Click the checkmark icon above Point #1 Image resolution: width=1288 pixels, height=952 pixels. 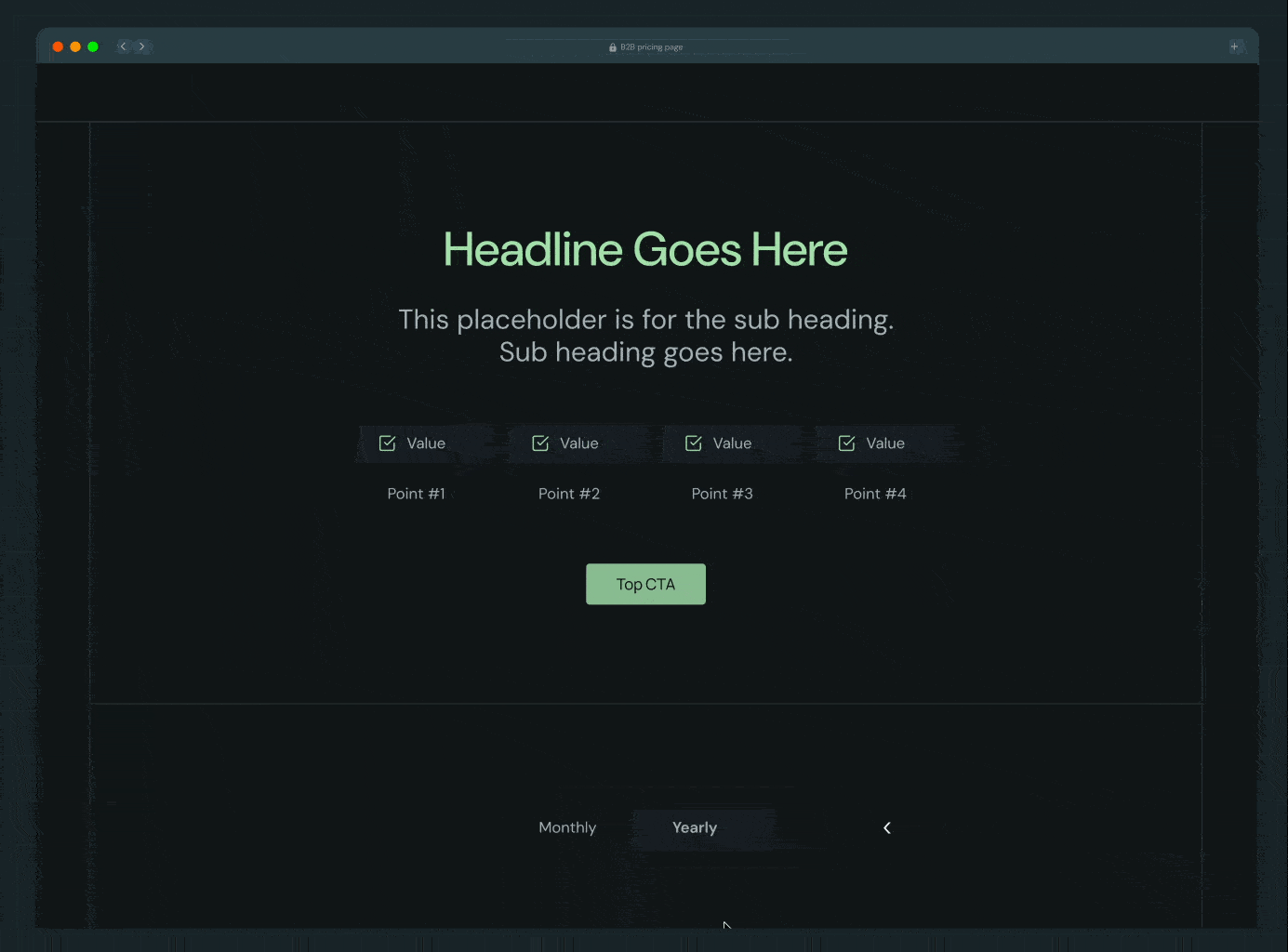(x=387, y=443)
